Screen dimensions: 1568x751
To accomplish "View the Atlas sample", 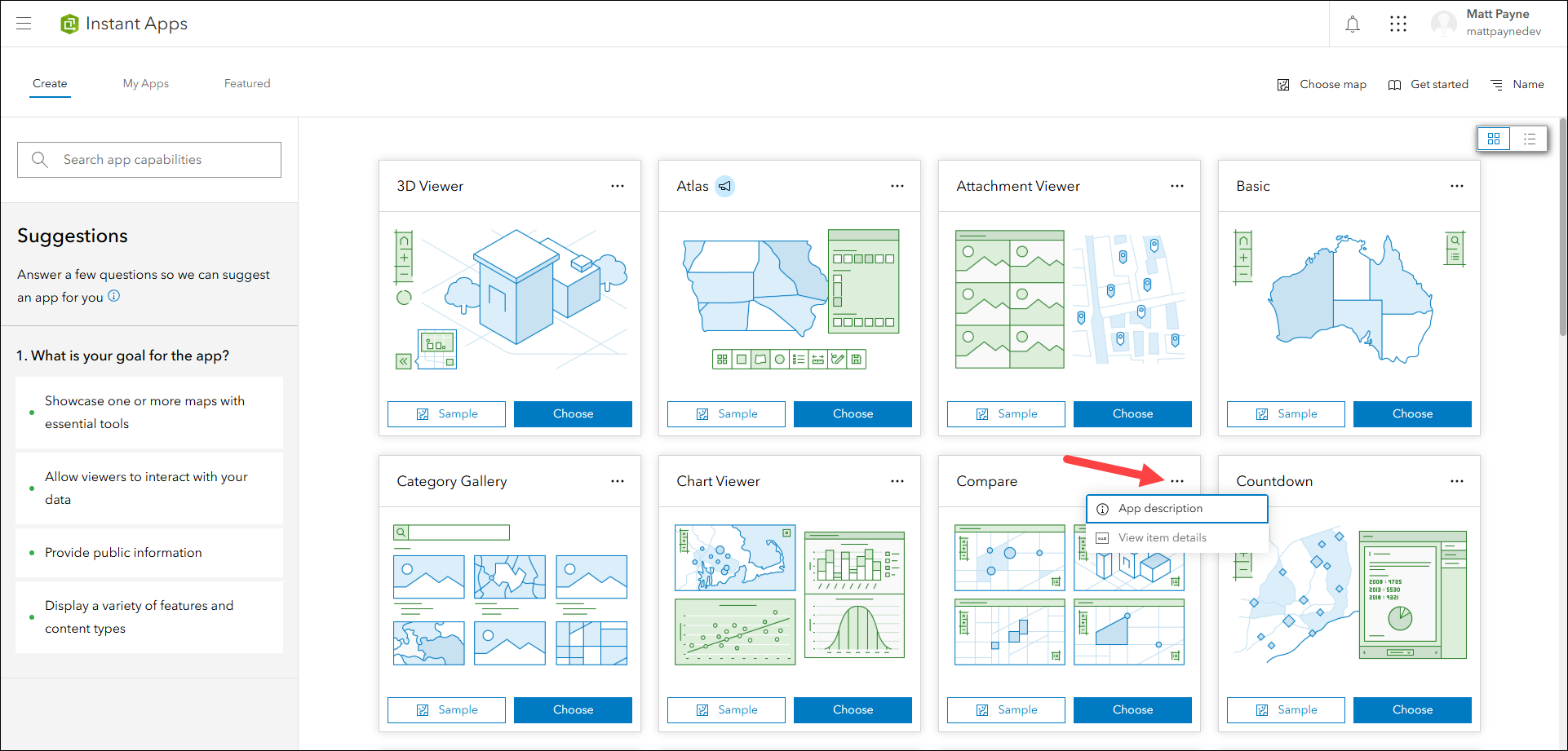I will pyautogui.click(x=726, y=414).
